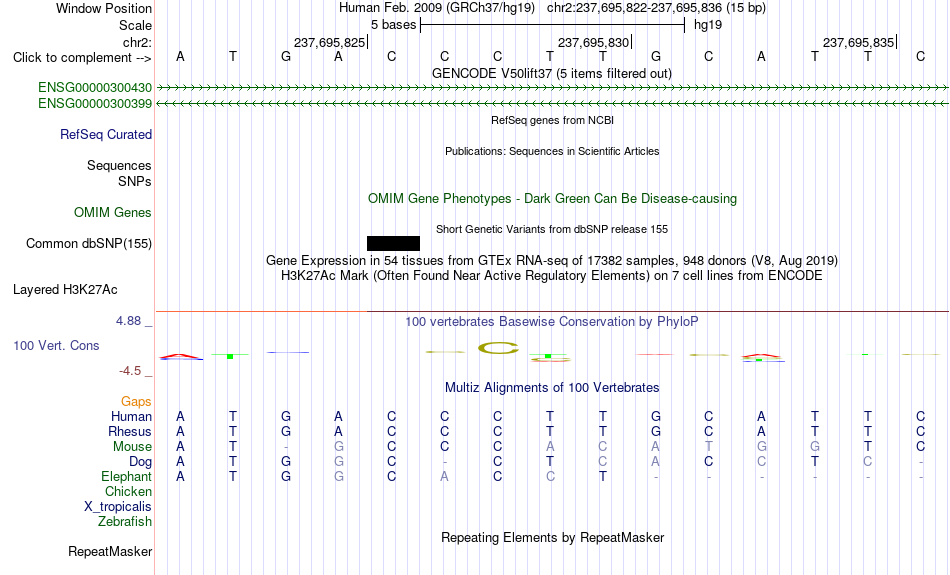950x575 pixels.
Task: Click the 'Click to complement -->' label
Action: click(x=82, y=58)
